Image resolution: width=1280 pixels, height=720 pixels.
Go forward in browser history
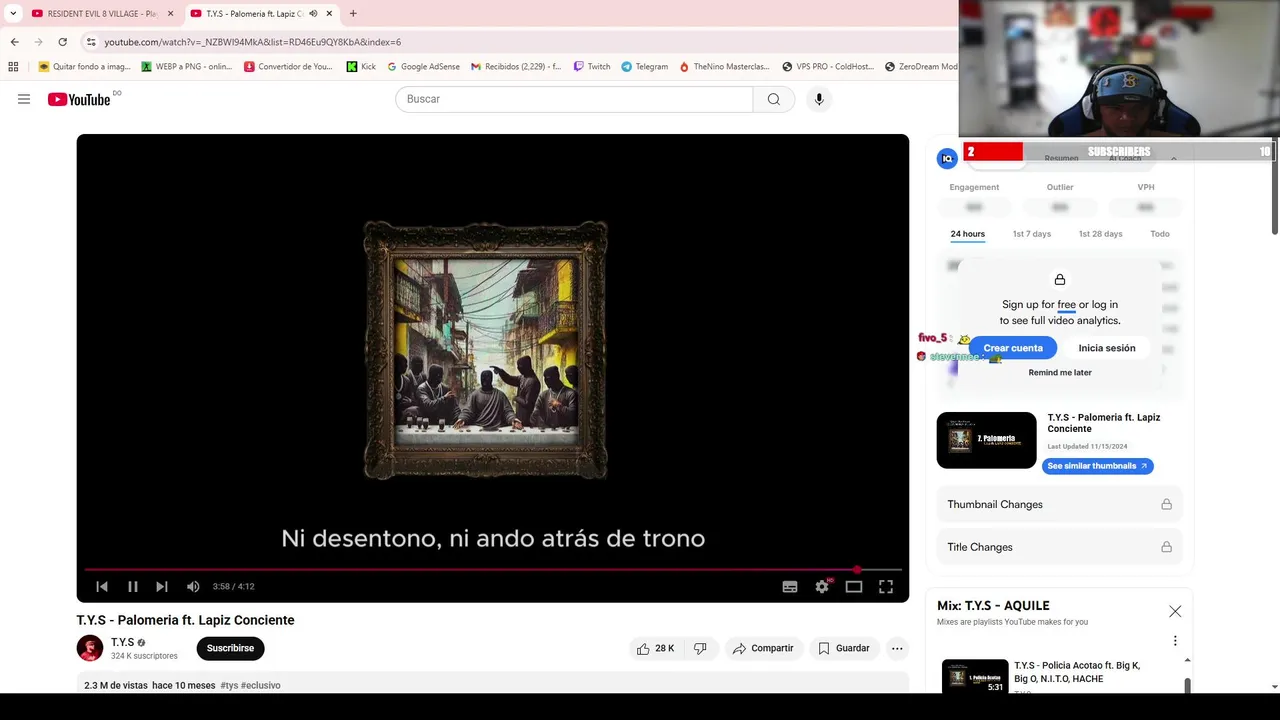pos(38,42)
